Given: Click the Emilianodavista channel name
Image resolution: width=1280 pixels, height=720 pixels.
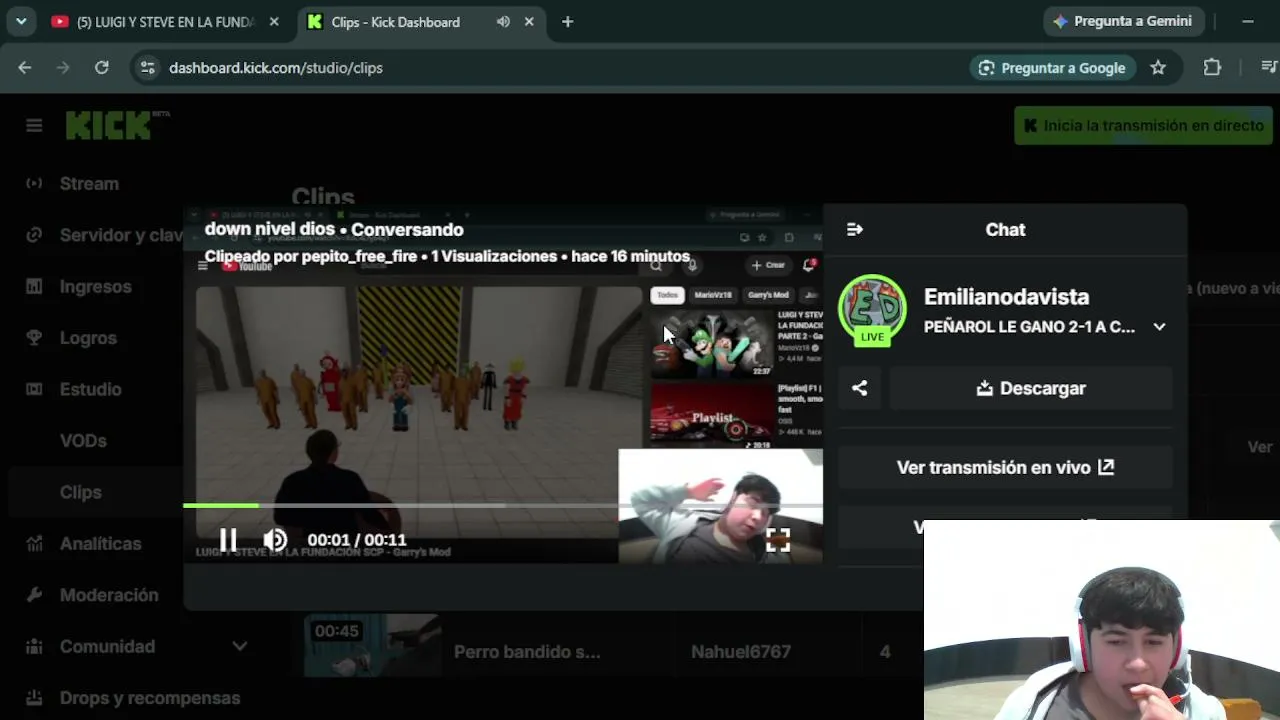Looking at the screenshot, I should [1006, 297].
